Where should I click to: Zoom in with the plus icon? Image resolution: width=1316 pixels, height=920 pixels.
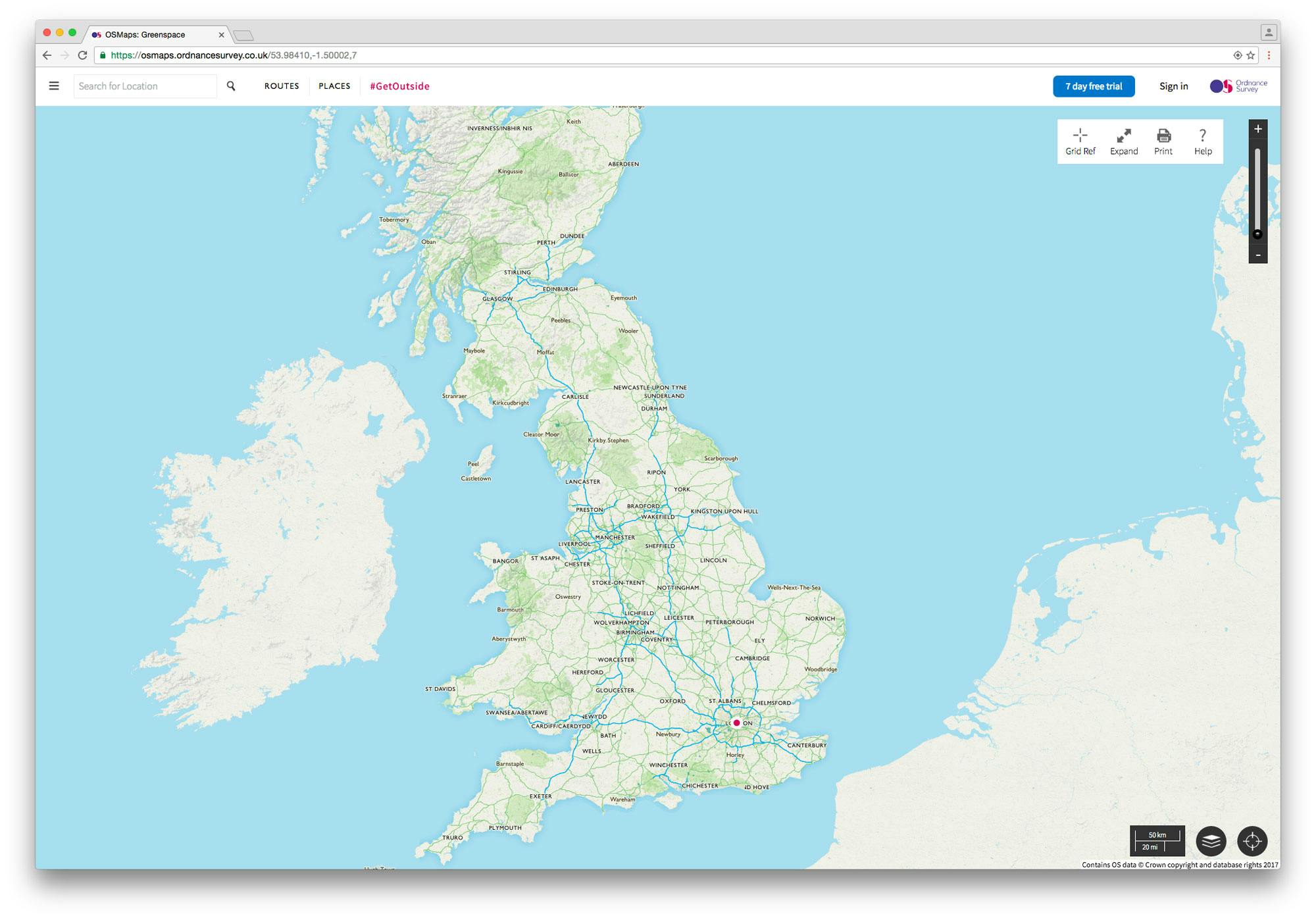(x=1257, y=128)
